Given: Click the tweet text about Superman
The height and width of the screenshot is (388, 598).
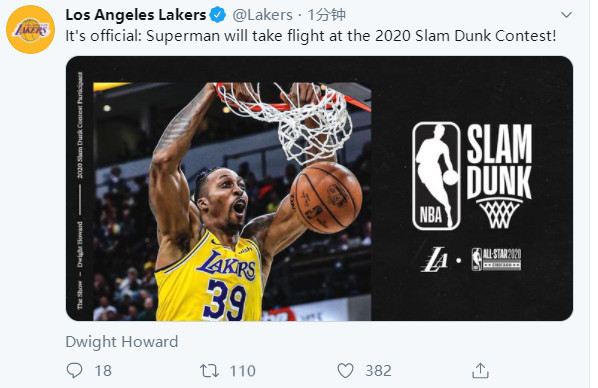Looking at the screenshot, I should click(x=311, y=36).
